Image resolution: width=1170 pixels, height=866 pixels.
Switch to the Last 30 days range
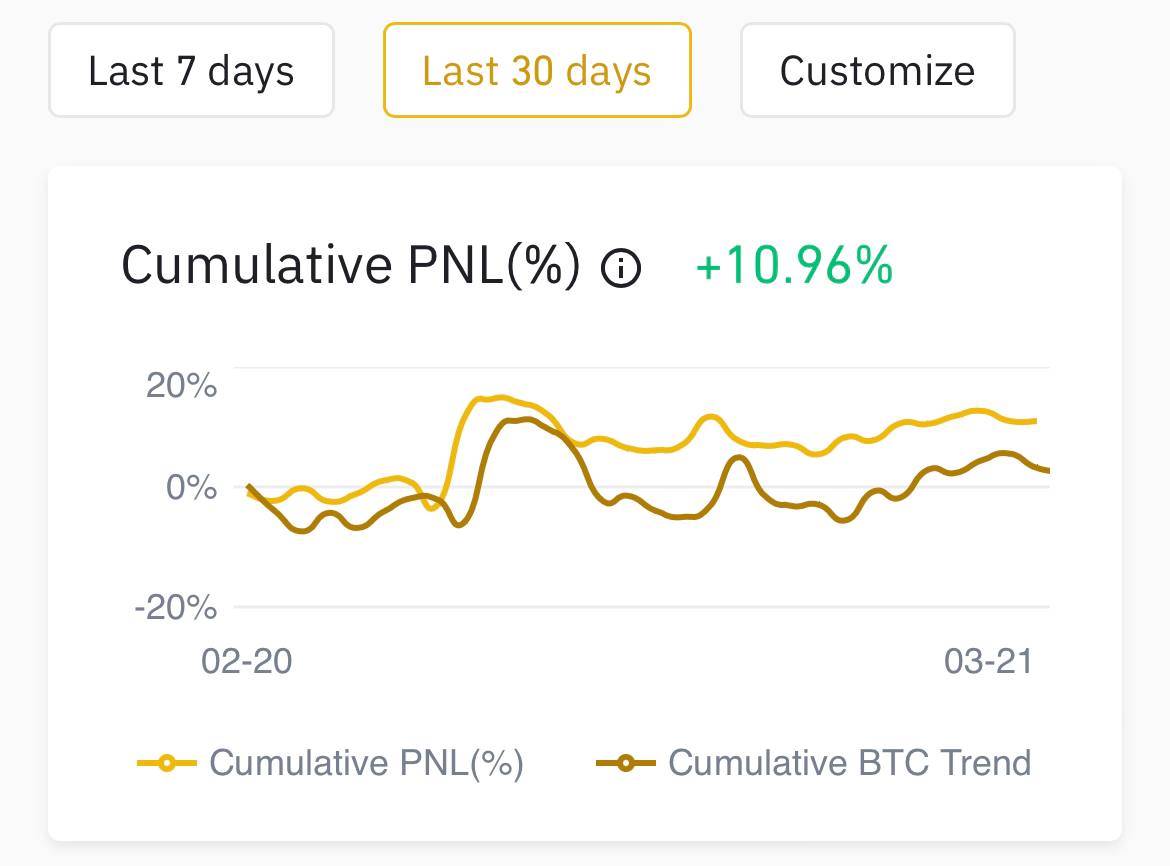click(x=537, y=71)
